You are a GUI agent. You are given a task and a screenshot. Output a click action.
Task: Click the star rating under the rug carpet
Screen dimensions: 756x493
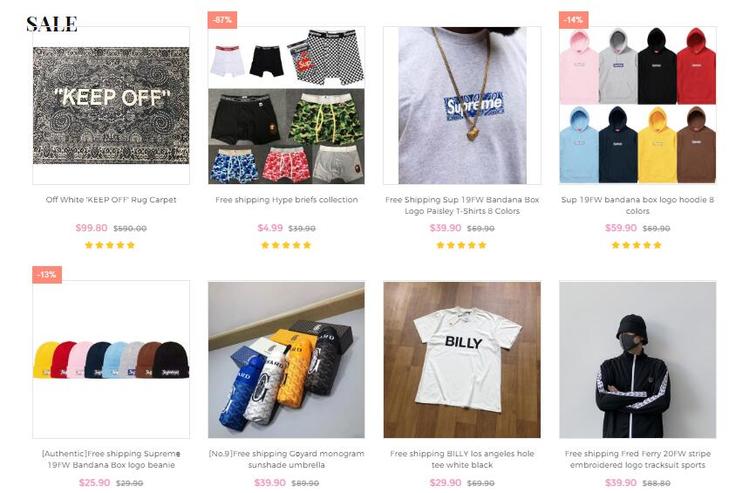110,245
